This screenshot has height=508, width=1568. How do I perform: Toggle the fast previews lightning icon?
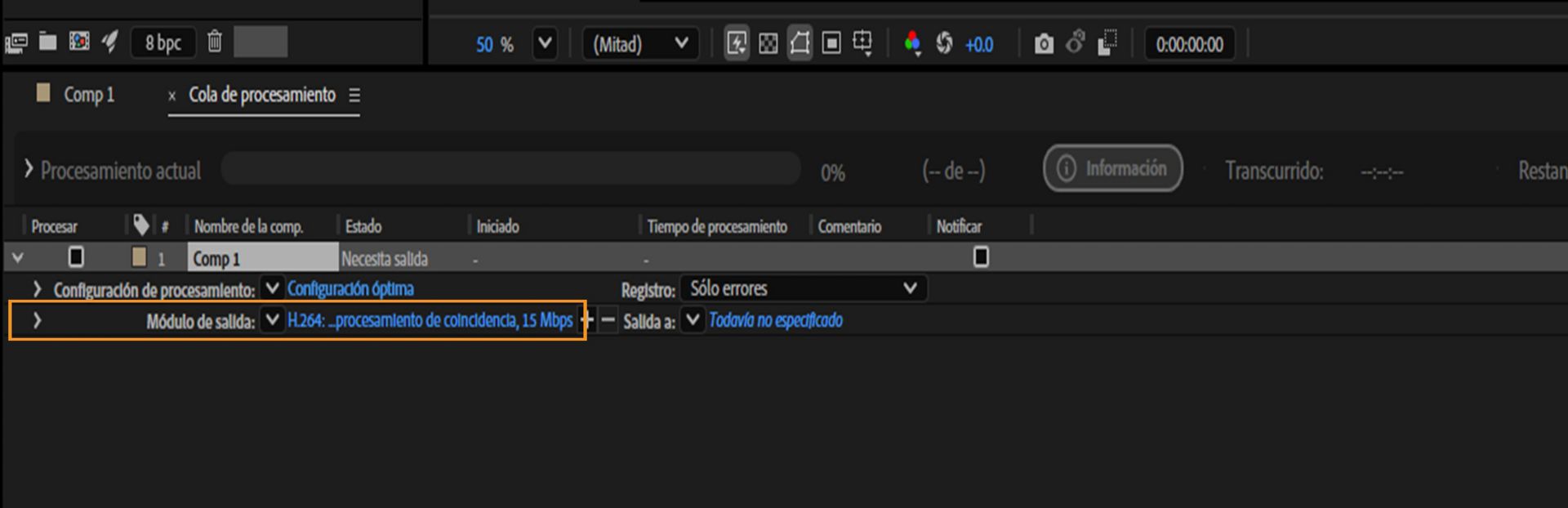tap(737, 43)
